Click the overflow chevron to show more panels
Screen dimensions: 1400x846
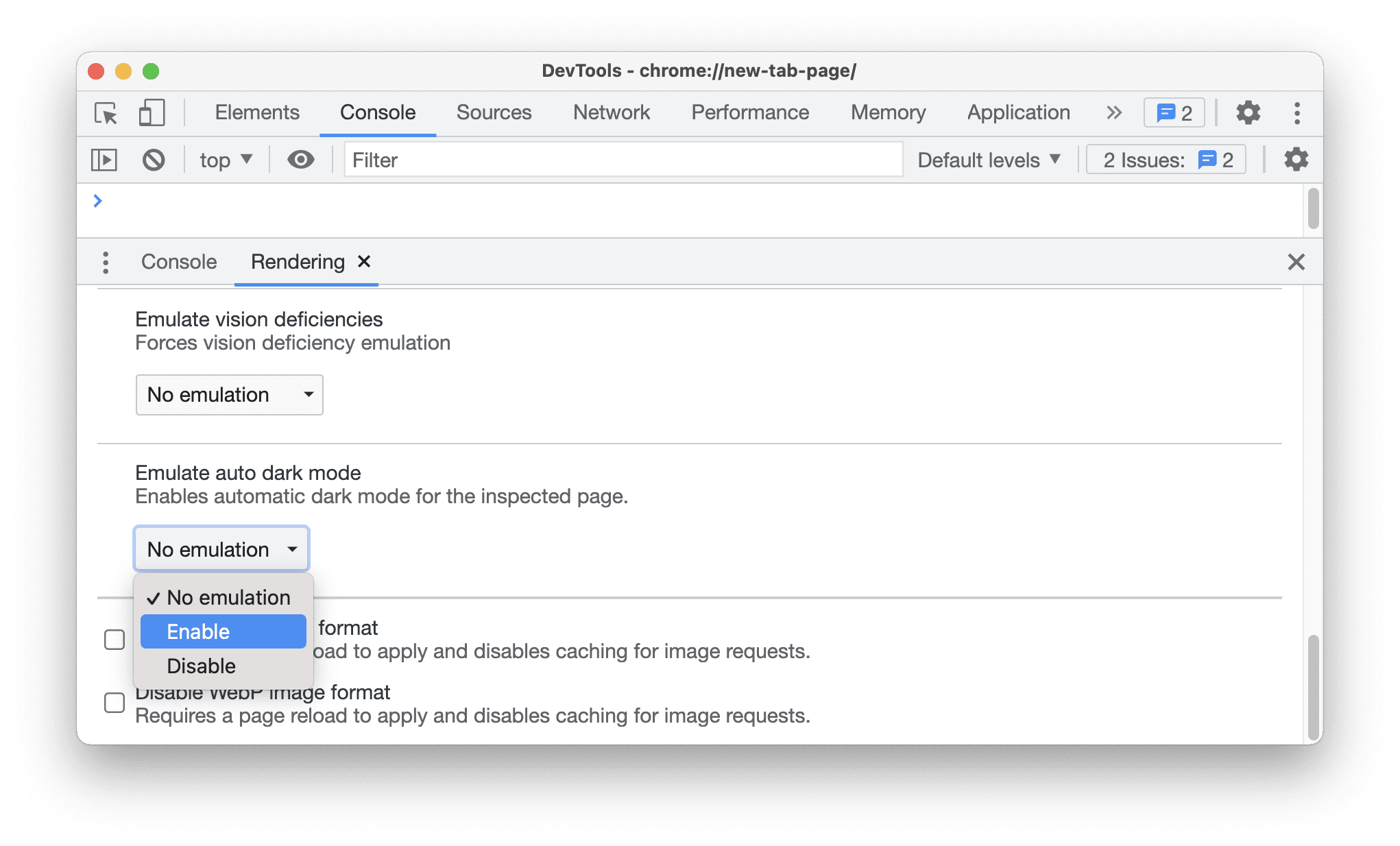tap(1113, 112)
